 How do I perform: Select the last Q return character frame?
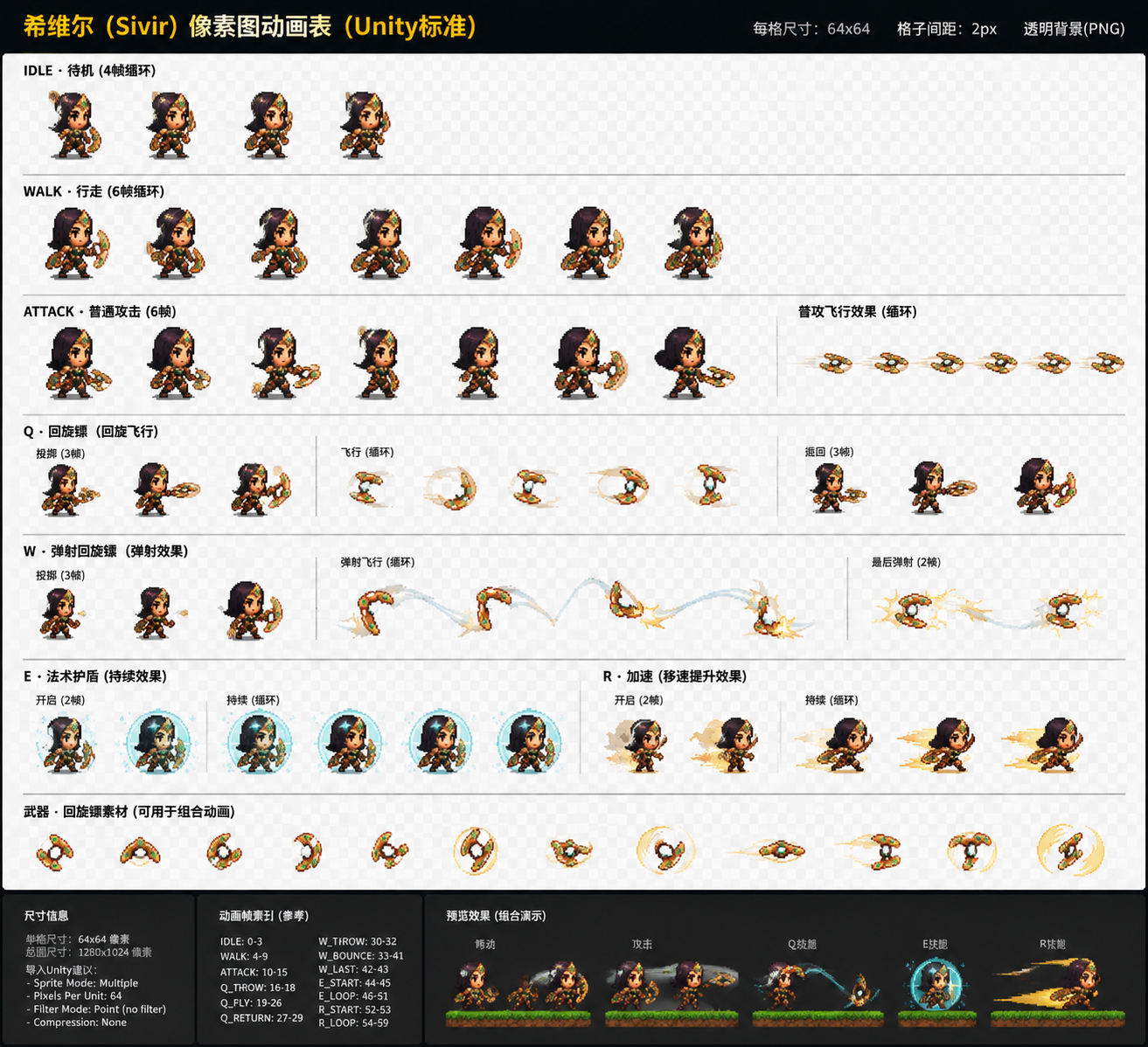tap(1045, 486)
